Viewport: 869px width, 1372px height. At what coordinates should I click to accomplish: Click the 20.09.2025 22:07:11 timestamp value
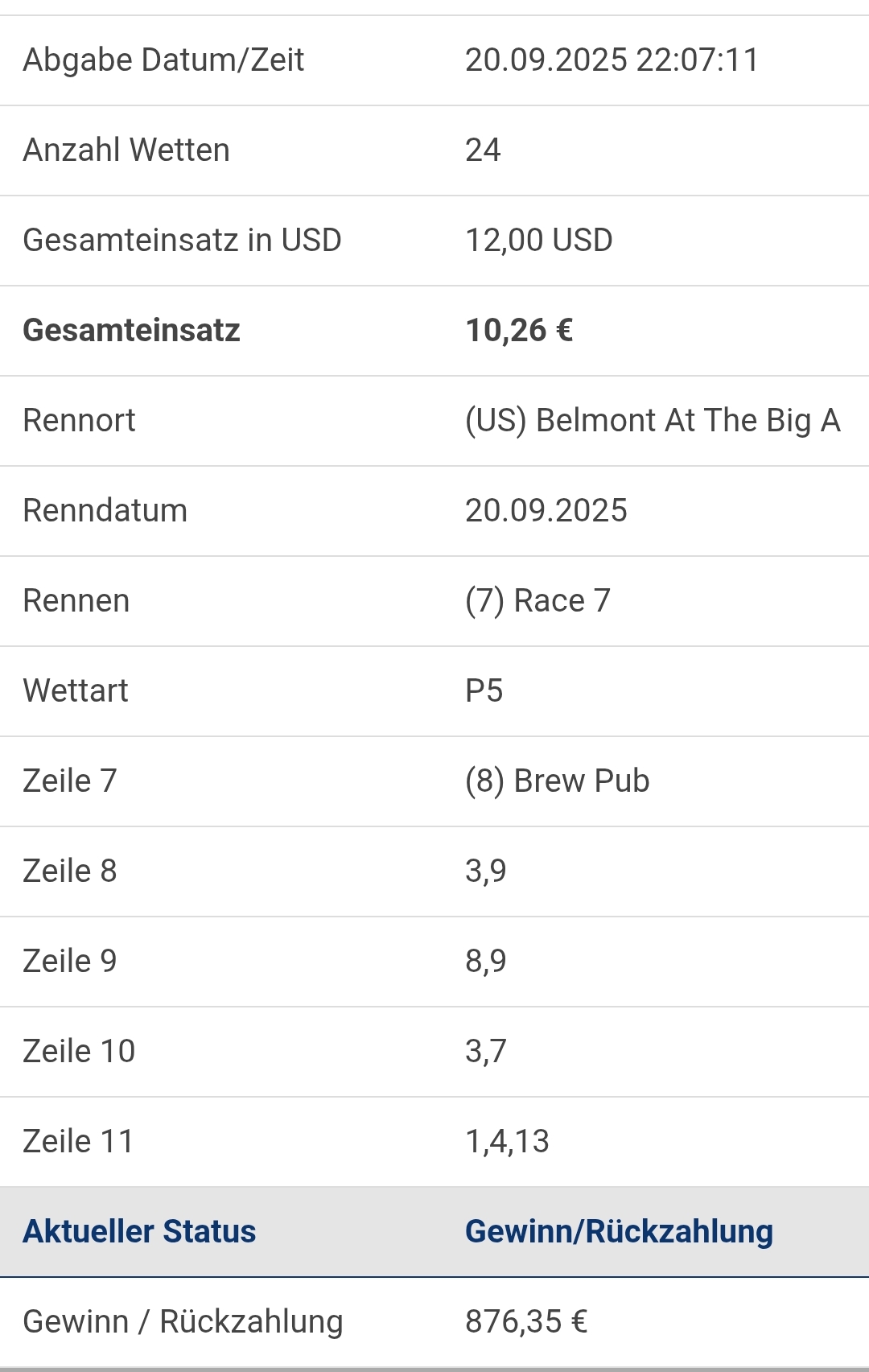coord(612,60)
